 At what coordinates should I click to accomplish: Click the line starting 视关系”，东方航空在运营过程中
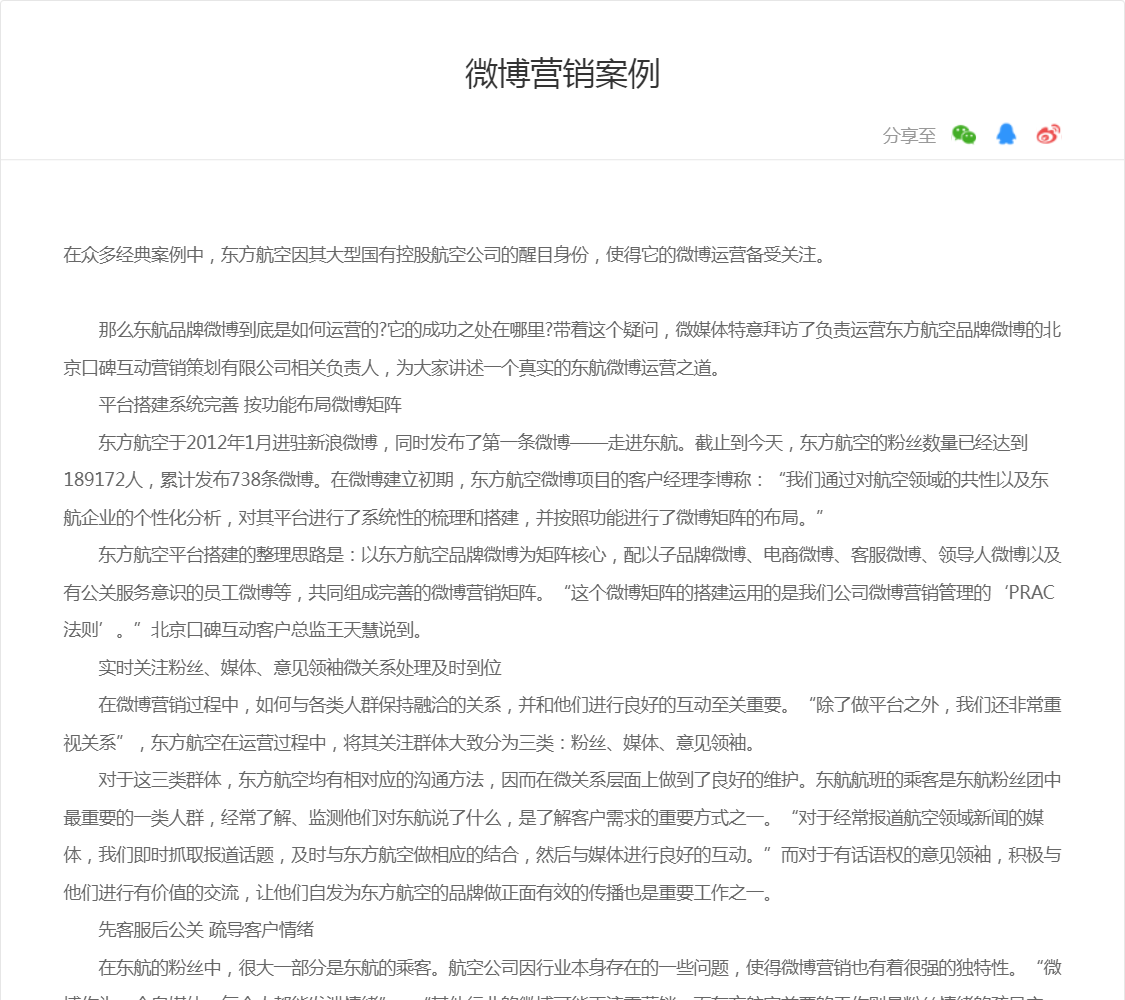point(412,742)
